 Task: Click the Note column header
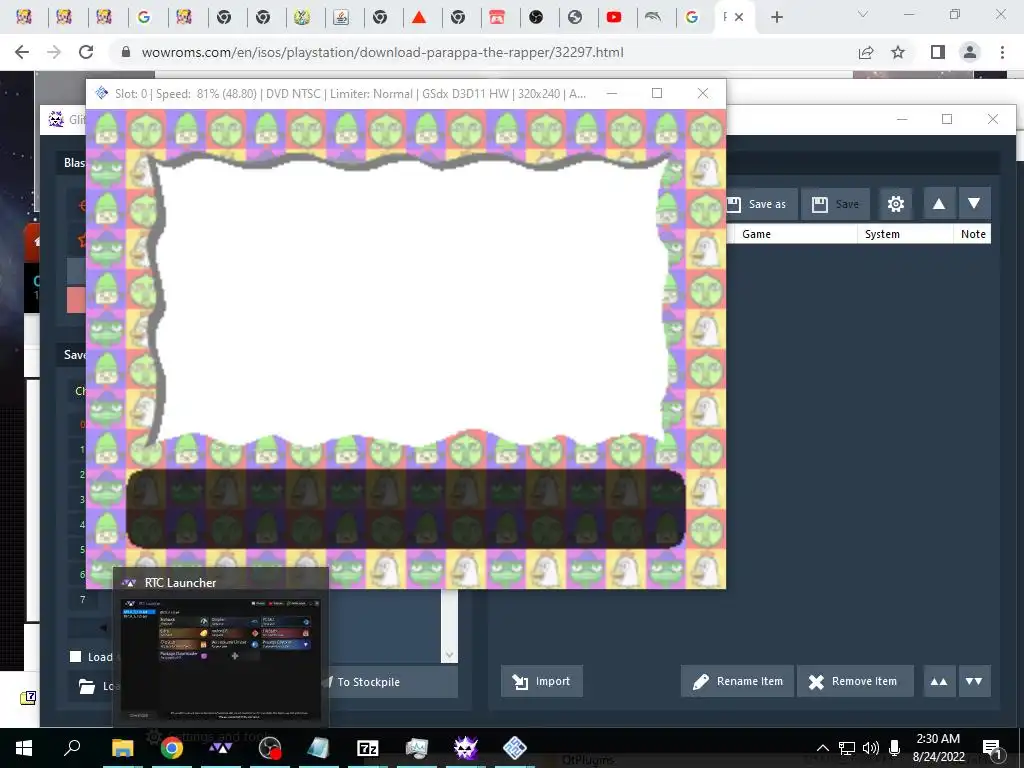(x=972, y=234)
